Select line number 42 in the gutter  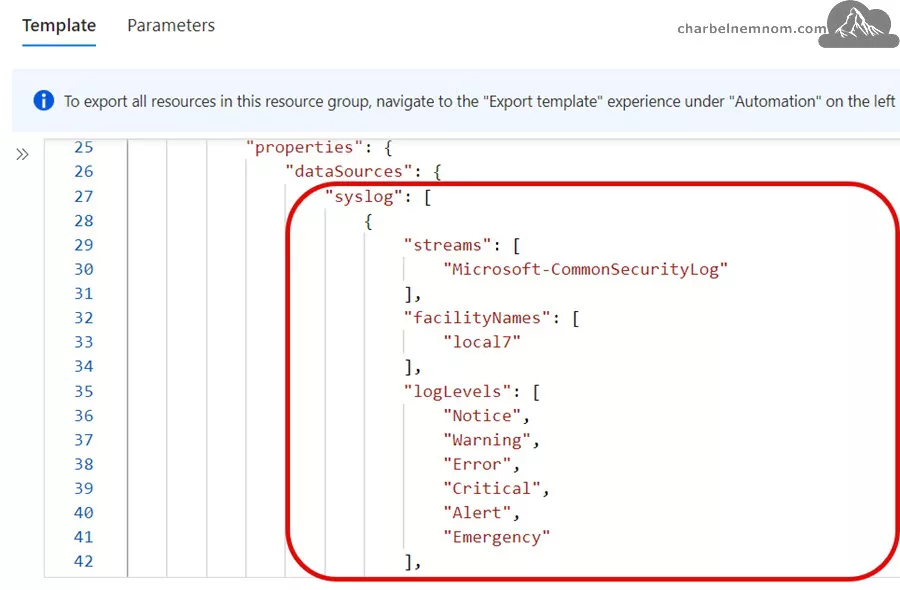tap(84, 561)
